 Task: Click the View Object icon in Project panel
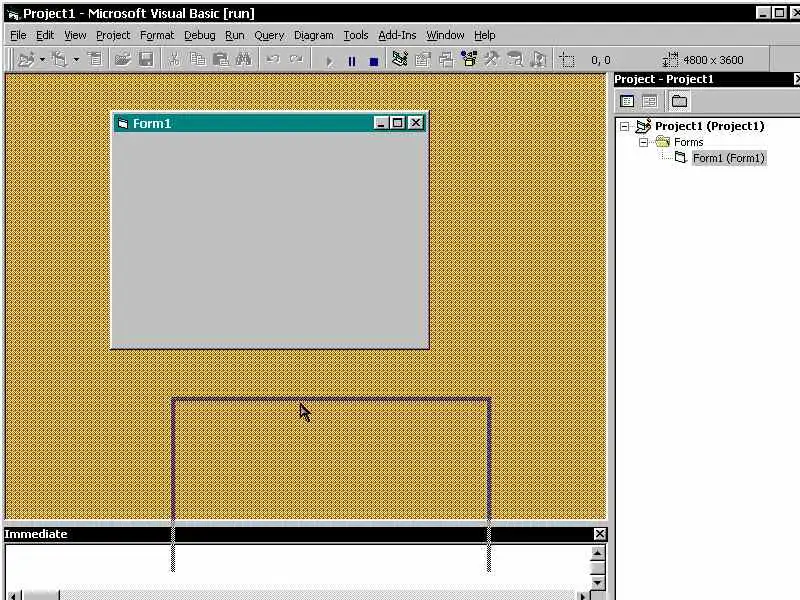click(x=649, y=101)
